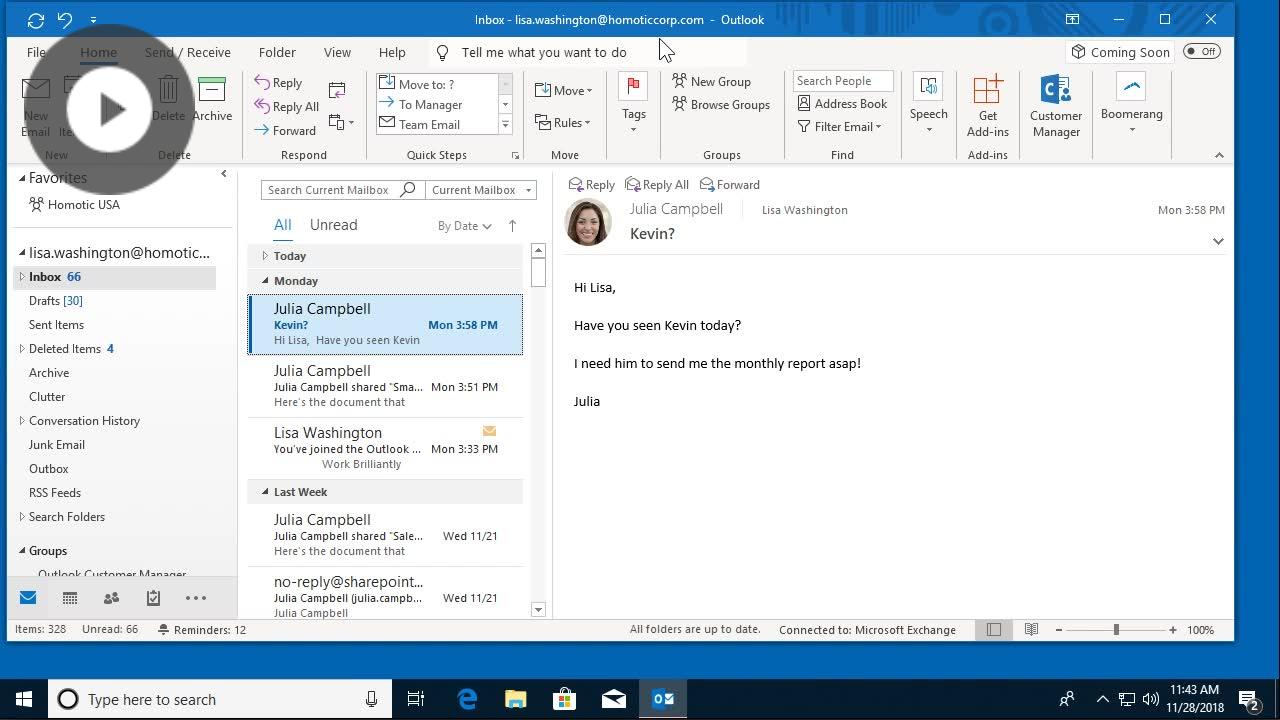Open Microsoft Edge from the taskbar

467,699
